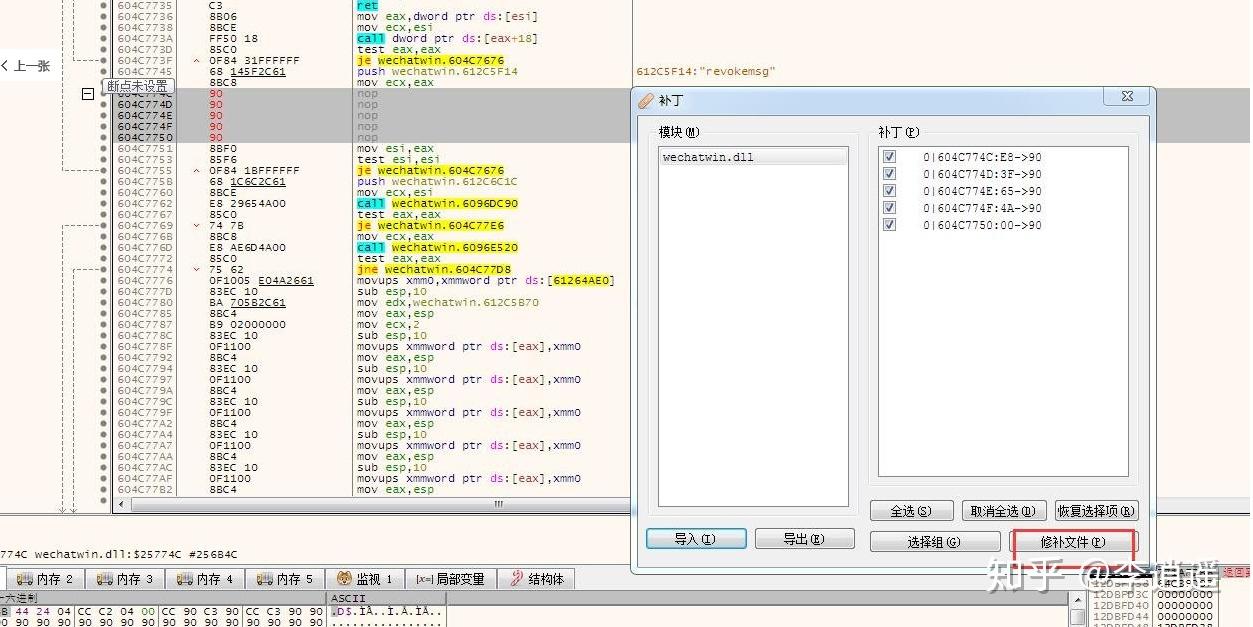
Task: Click address 604C7751 in the address column
Action: [145, 149]
